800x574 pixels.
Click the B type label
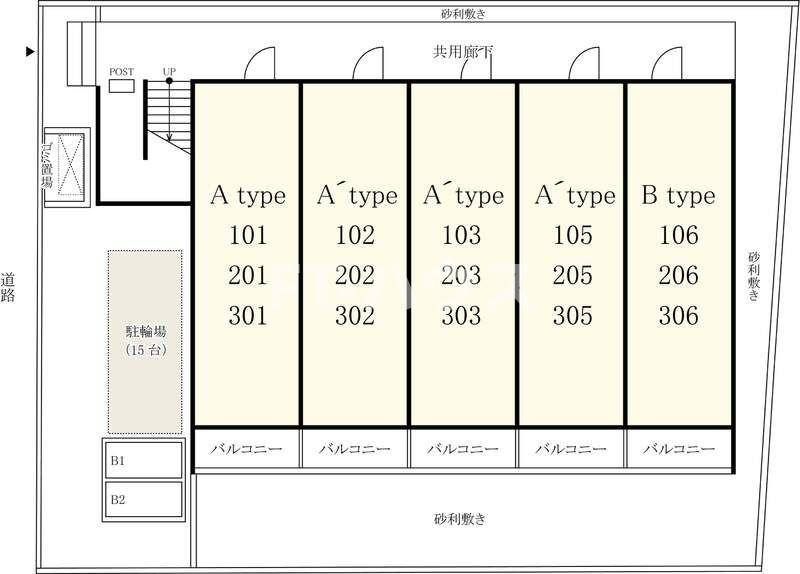679,195
